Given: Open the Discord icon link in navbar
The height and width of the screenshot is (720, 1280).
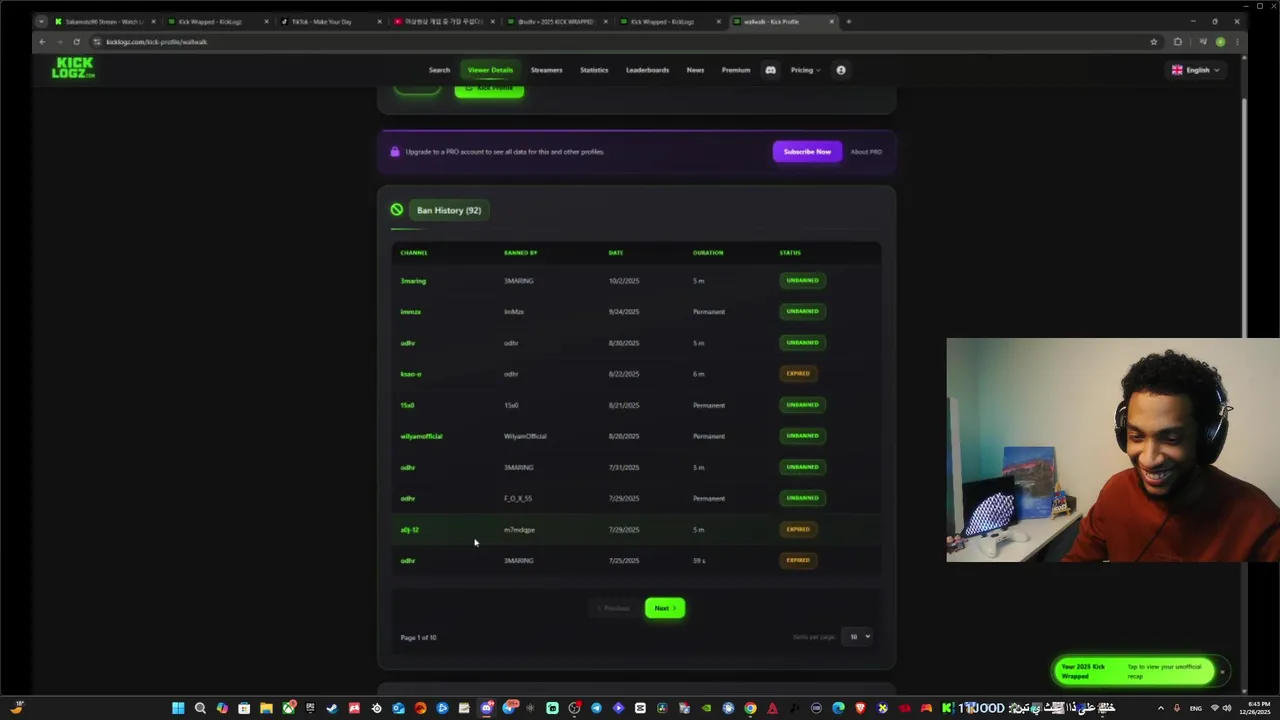Looking at the screenshot, I should (770, 70).
